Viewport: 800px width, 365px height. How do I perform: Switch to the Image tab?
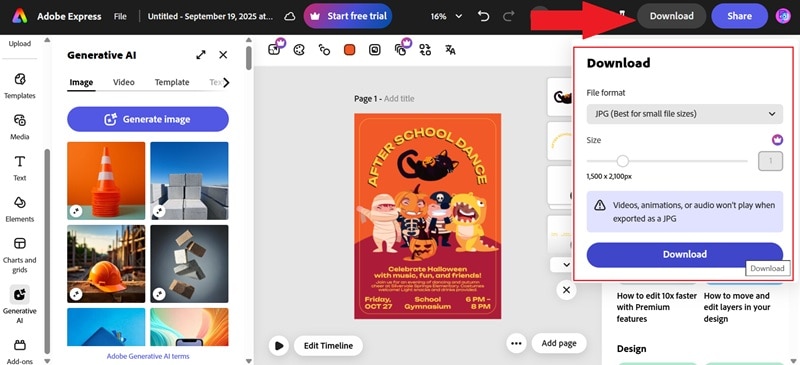tap(81, 82)
